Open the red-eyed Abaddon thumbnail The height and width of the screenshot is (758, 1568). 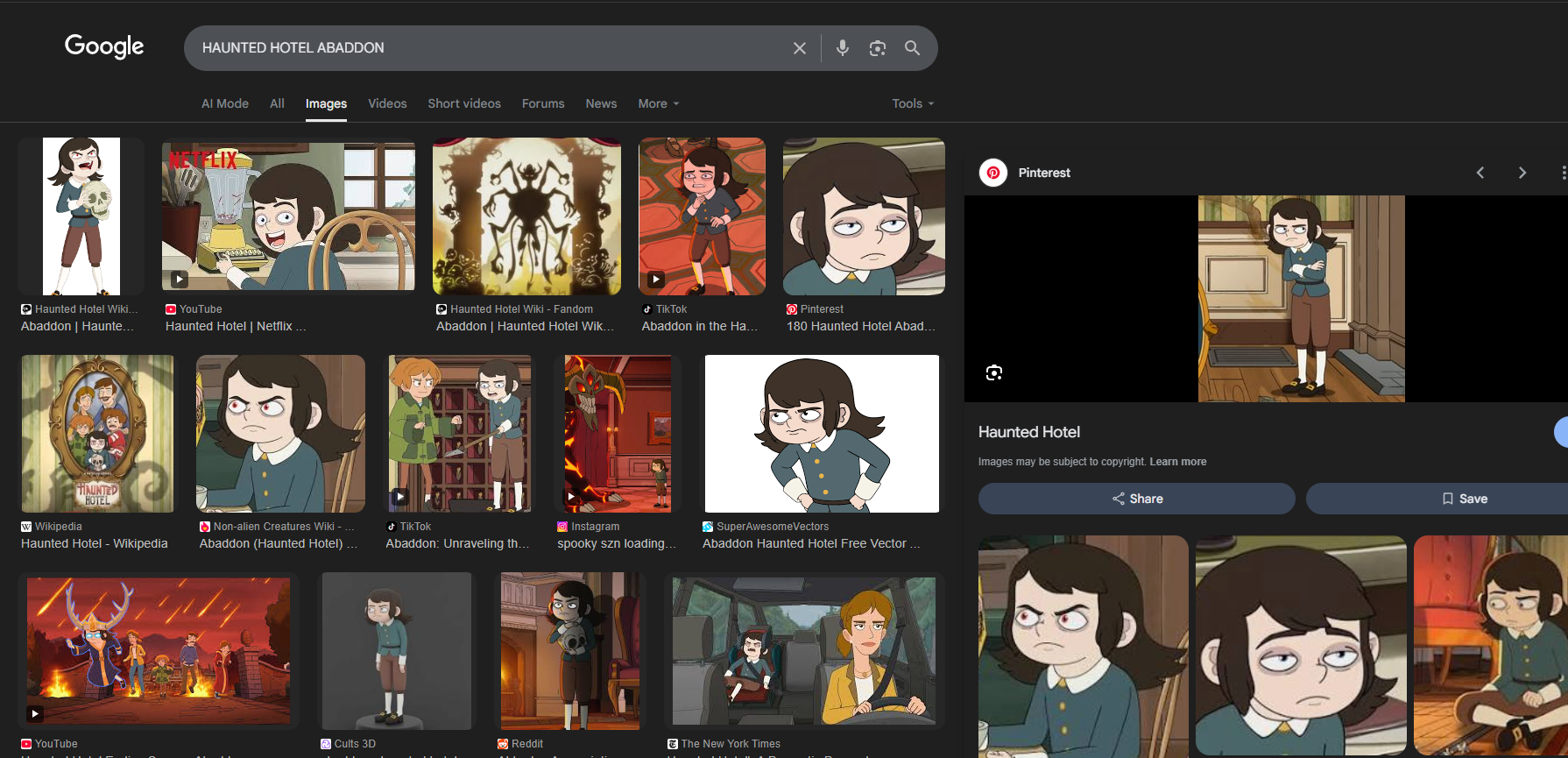click(280, 434)
